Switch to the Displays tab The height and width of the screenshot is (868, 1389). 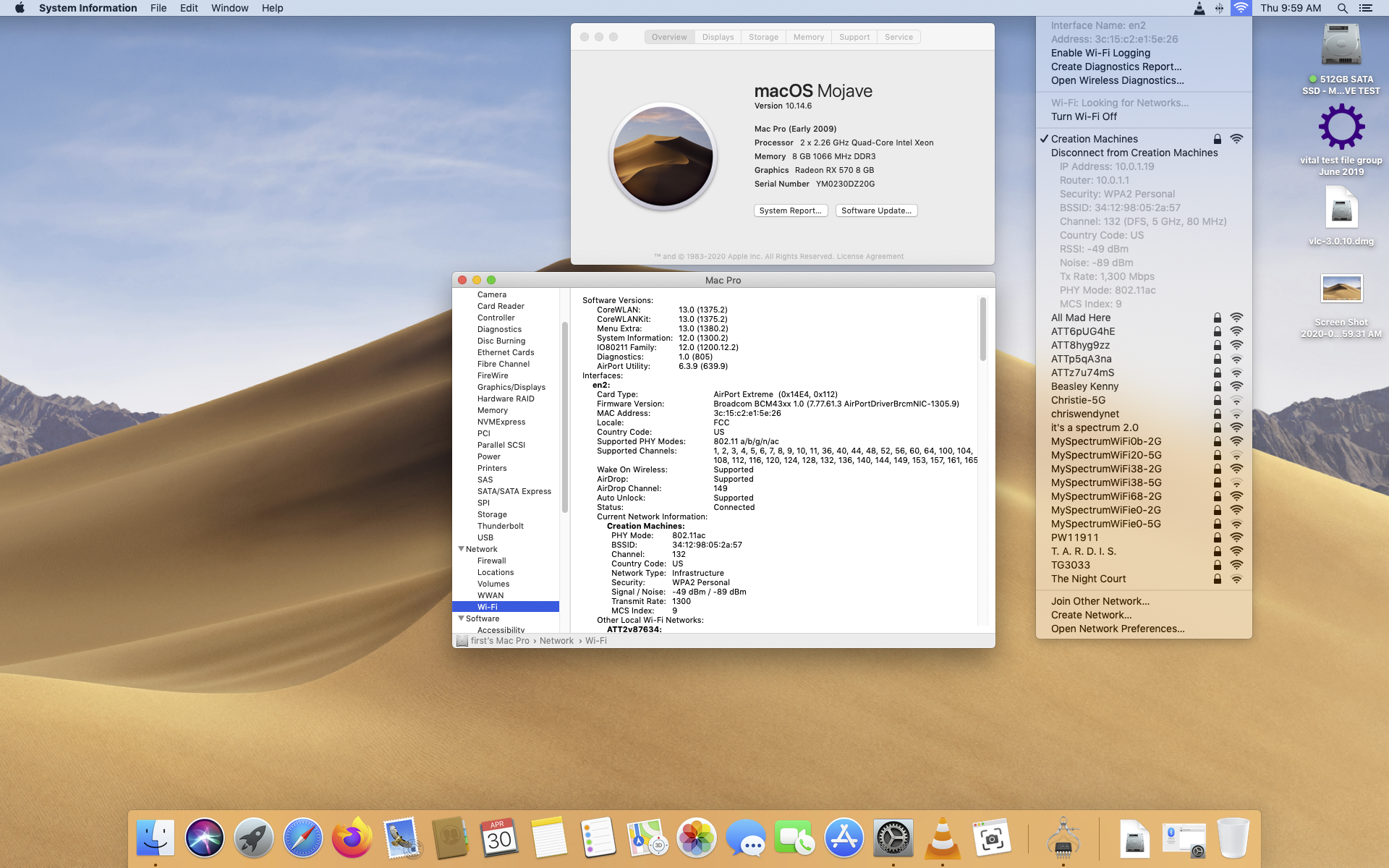[718, 37]
